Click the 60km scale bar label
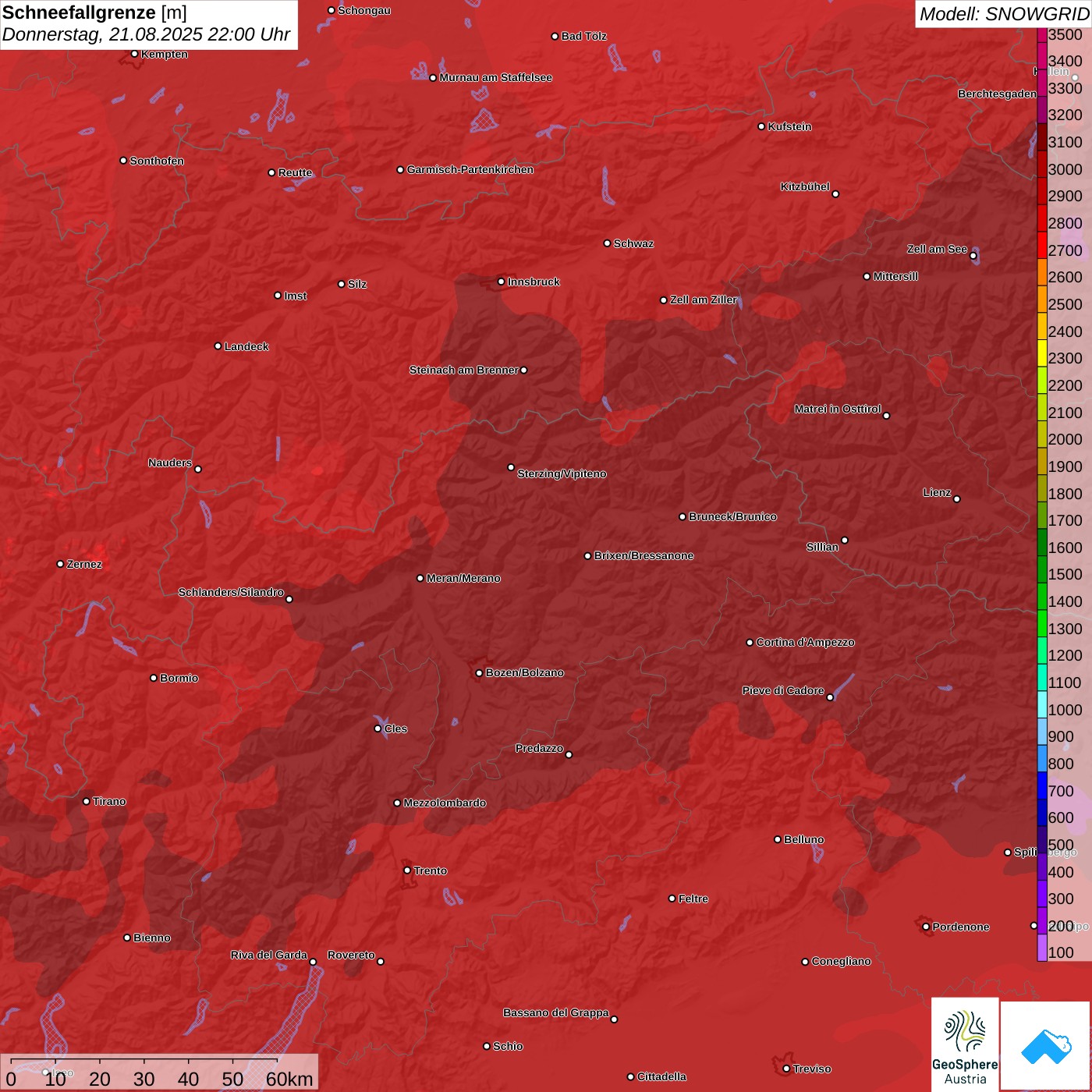This screenshot has width=1092, height=1092. (x=289, y=1079)
